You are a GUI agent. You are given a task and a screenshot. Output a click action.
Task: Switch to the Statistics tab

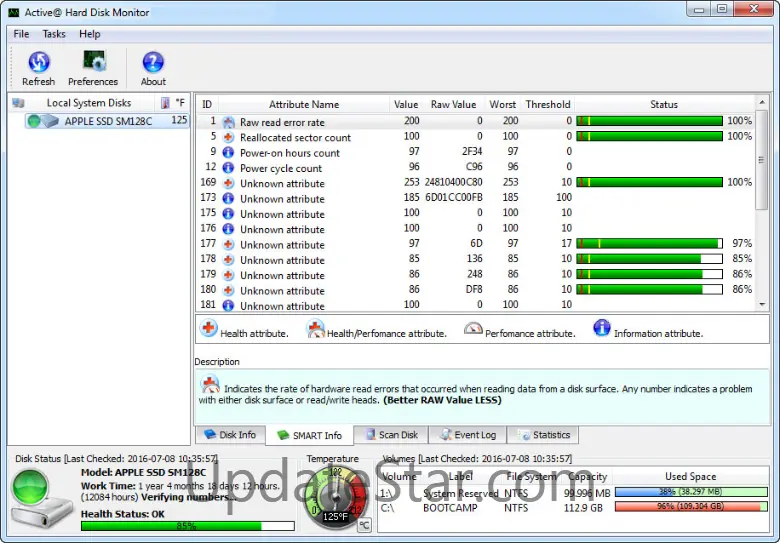click(543, 435)
